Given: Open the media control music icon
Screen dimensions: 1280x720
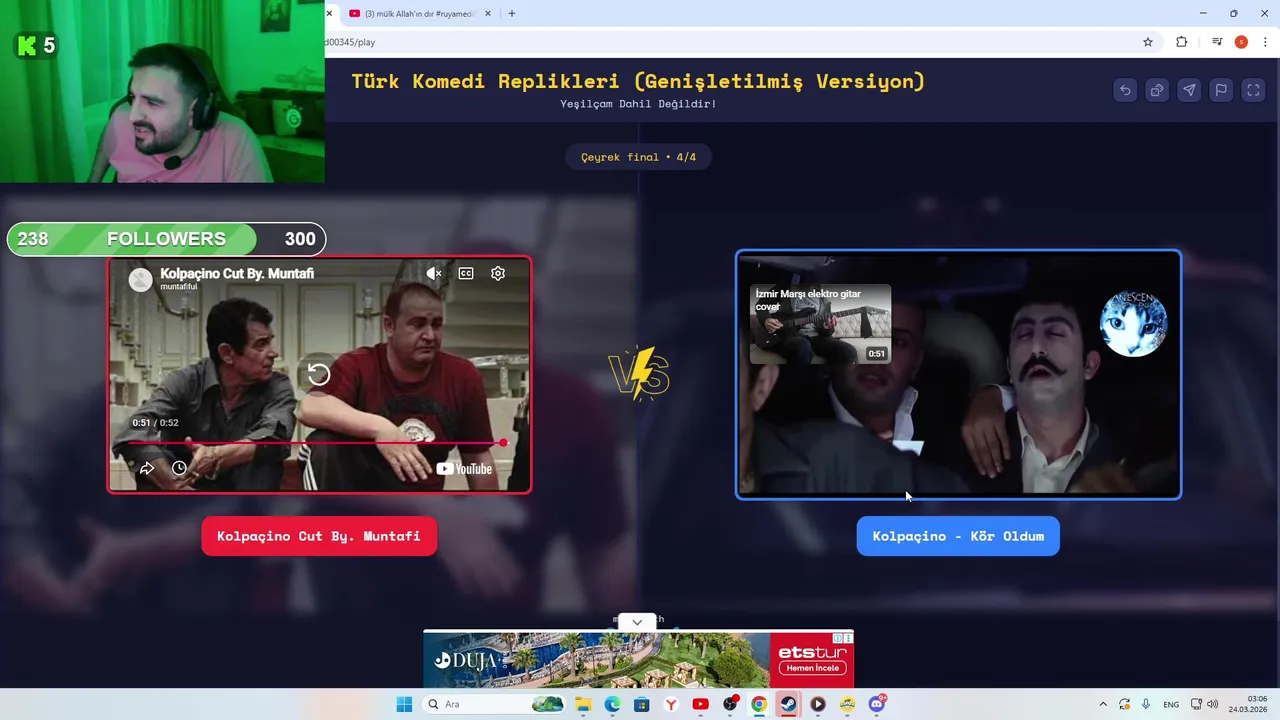Looking at the screenshot, I should click(1217, 42).
